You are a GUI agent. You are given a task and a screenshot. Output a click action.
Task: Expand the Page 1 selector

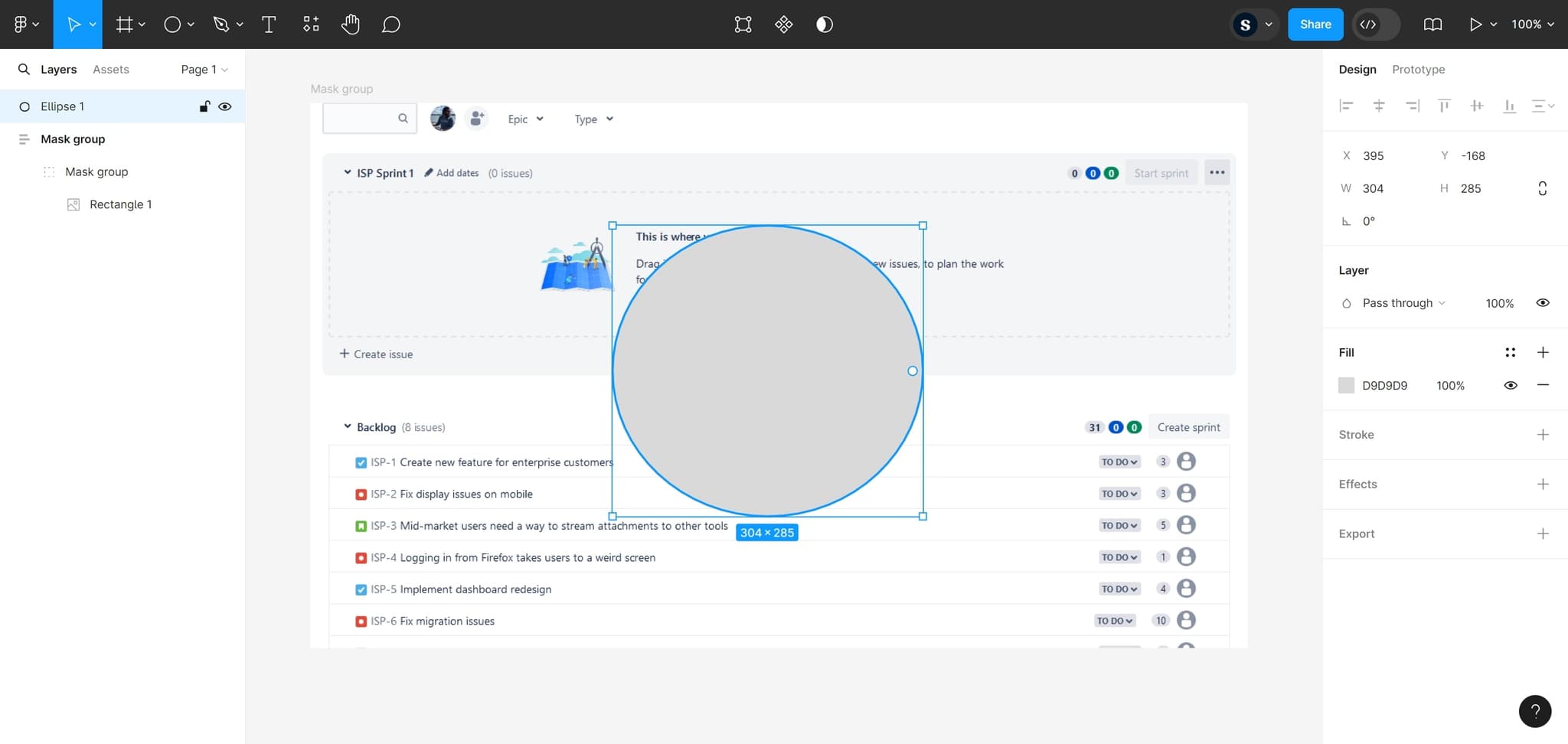(x=204, y=70)
